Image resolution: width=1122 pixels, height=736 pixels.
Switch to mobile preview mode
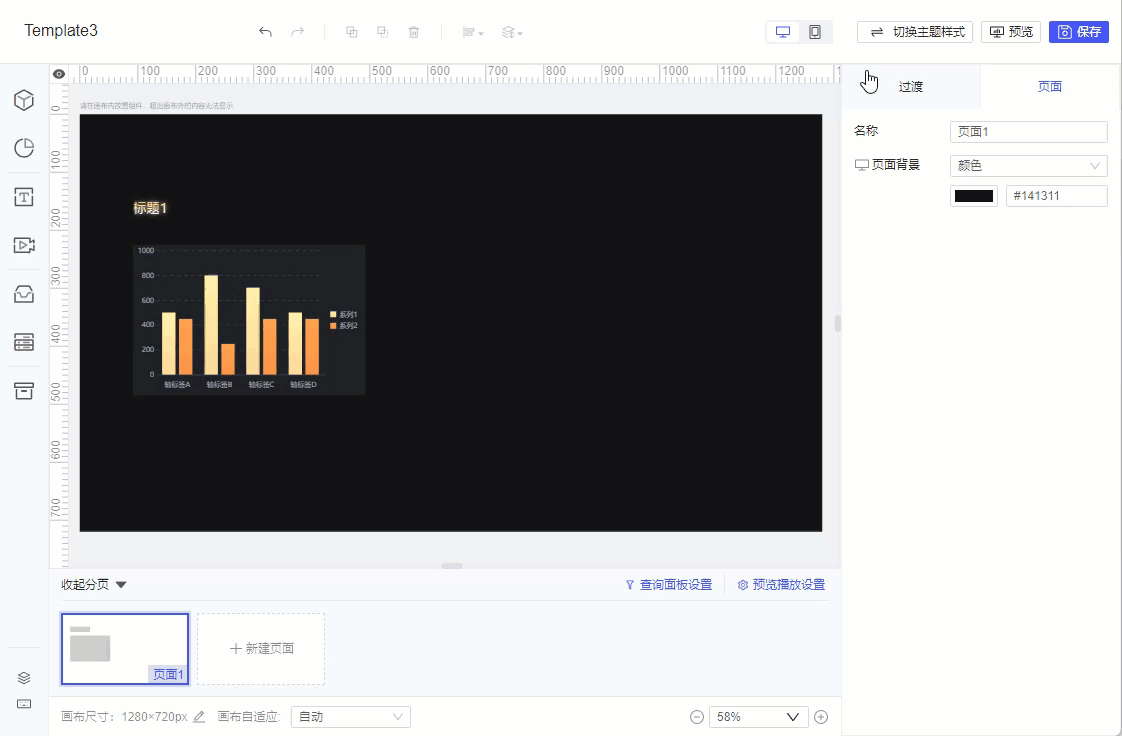coord(814,31)
